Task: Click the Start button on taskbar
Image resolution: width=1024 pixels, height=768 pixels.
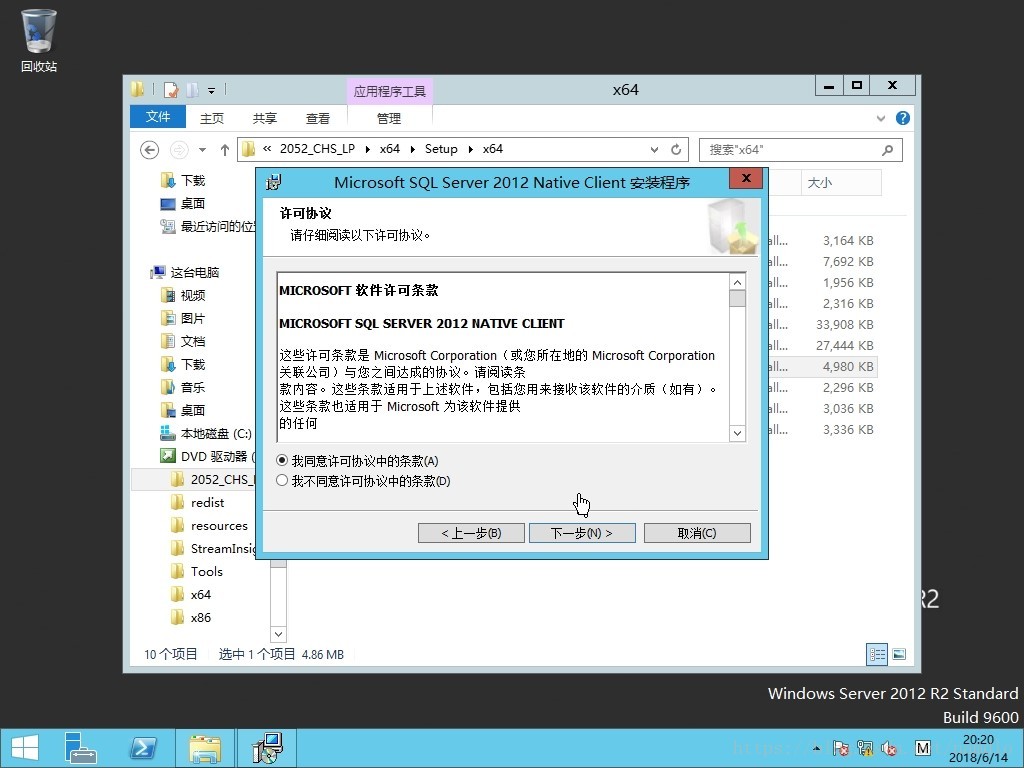Action: coord(25,748)
